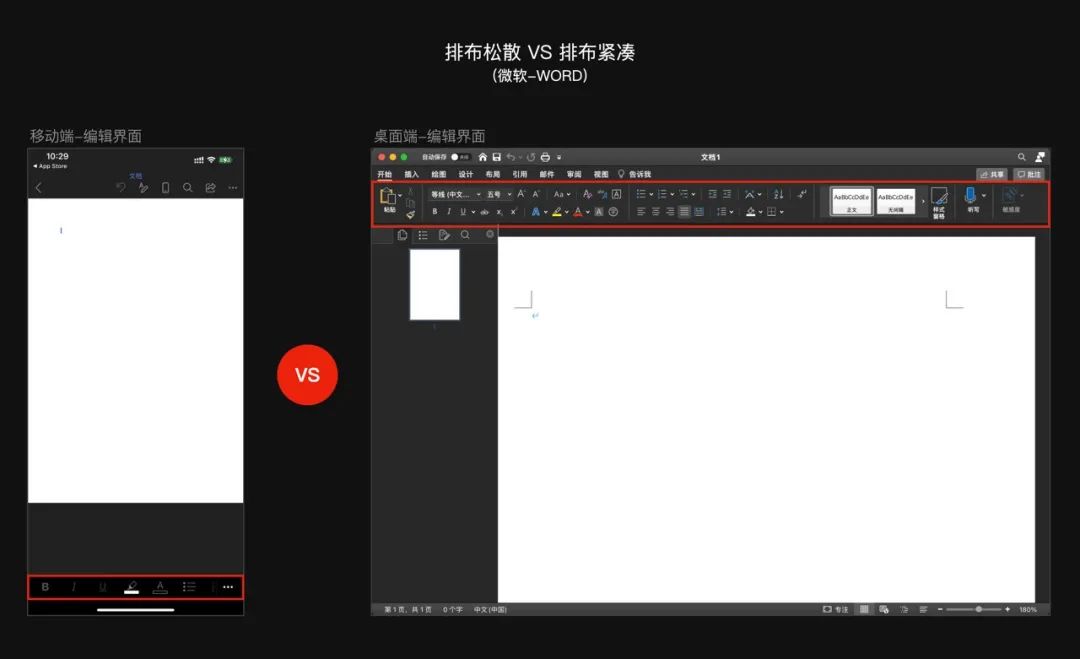
Task: Click the sort (A-Z) icon in ribbon
Action: tap(778, 194)
